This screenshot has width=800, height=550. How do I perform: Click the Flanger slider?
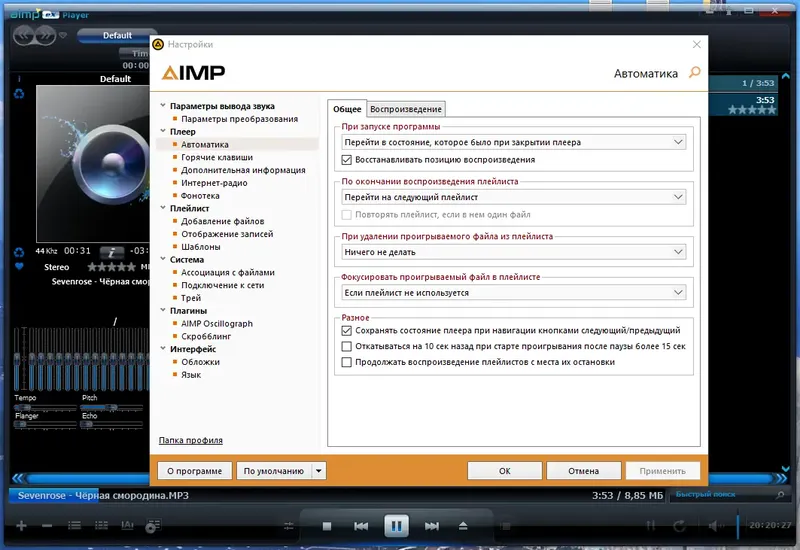(x=45, y=424)
